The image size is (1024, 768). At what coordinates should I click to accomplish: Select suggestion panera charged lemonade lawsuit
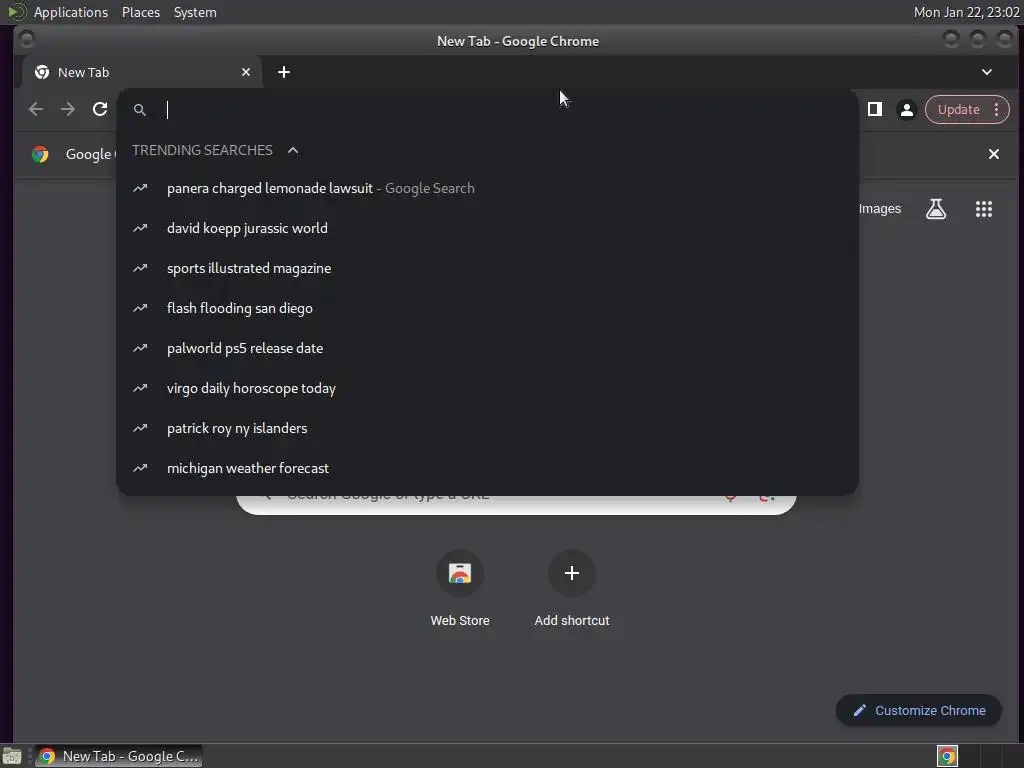[487, 188]
